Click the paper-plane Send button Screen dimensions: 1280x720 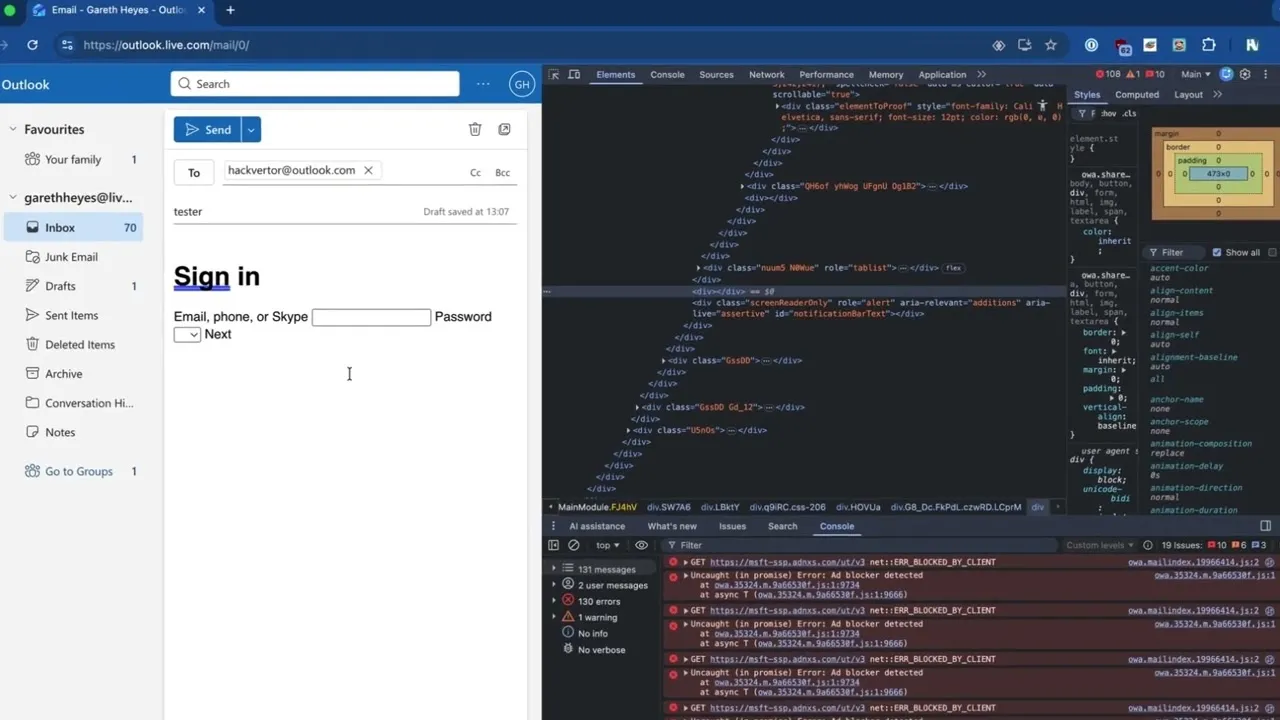tap(208, 130)
